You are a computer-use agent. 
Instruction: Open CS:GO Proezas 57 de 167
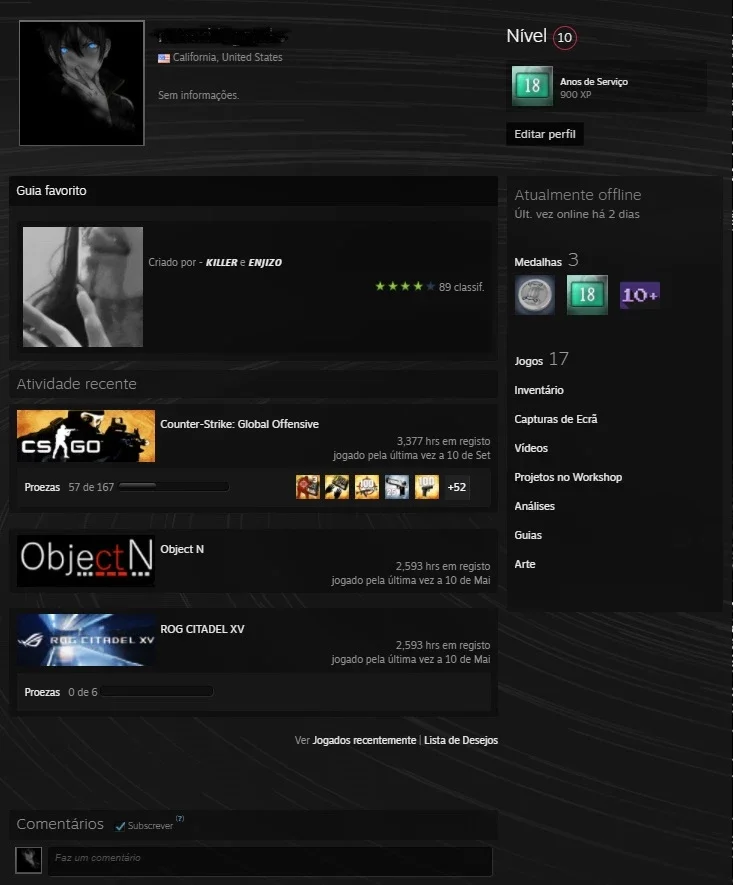coord(69,487)
